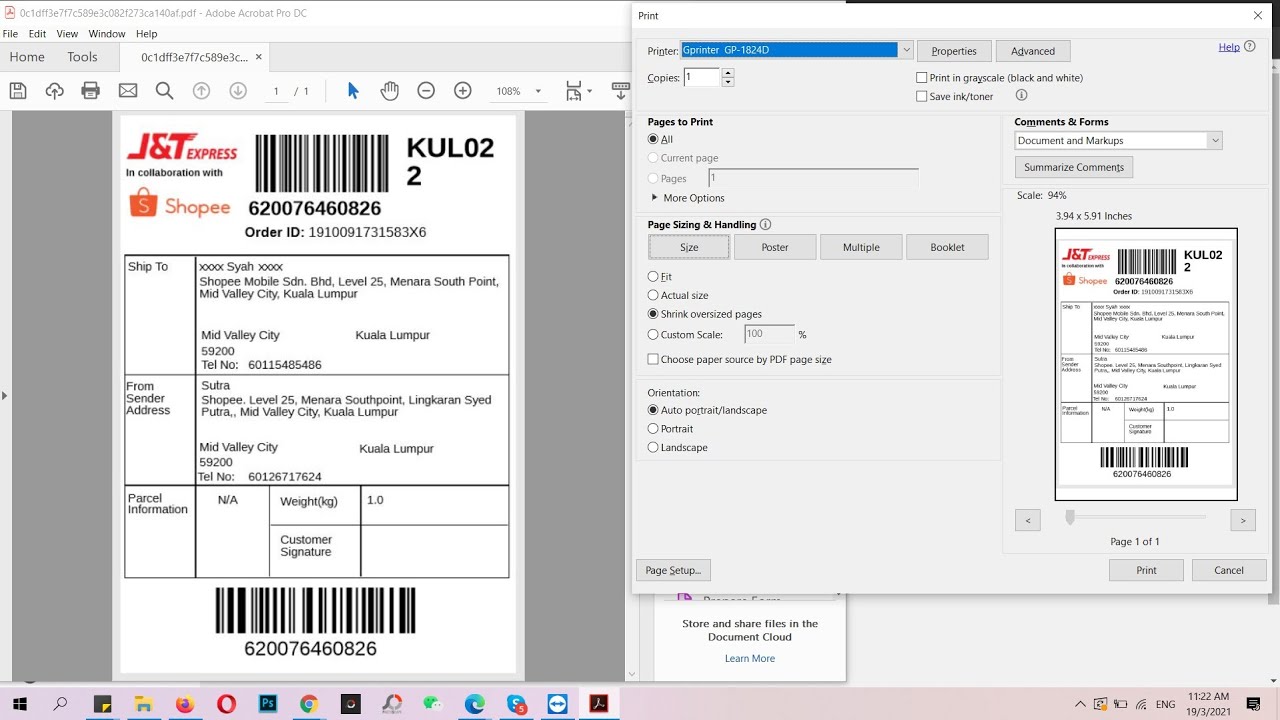Select the Booklet sizing button
This screenshot has width=1280, height=720.
pyautogui.click(x=947, y=247)
